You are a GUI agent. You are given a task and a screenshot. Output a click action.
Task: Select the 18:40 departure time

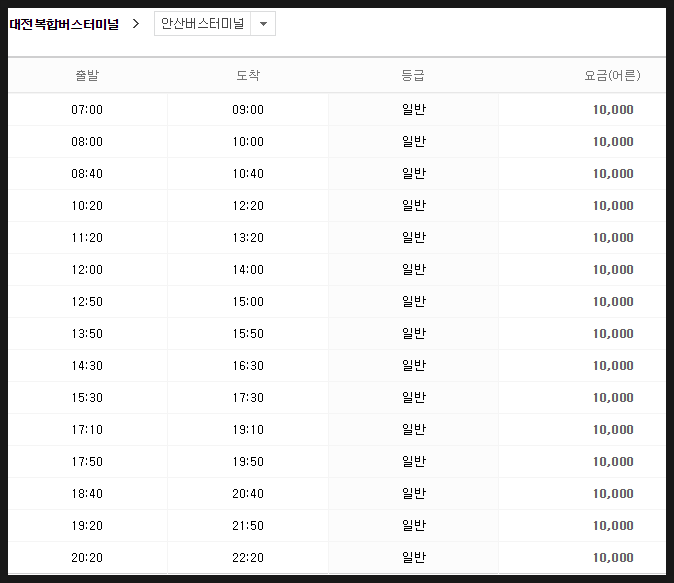click(x=87, y=494)
